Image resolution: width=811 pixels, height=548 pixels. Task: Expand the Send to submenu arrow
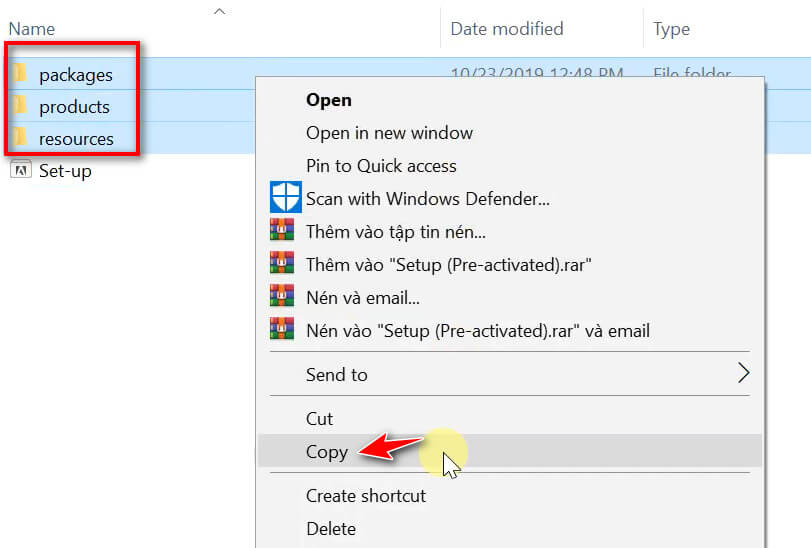(x=742, y=374)
